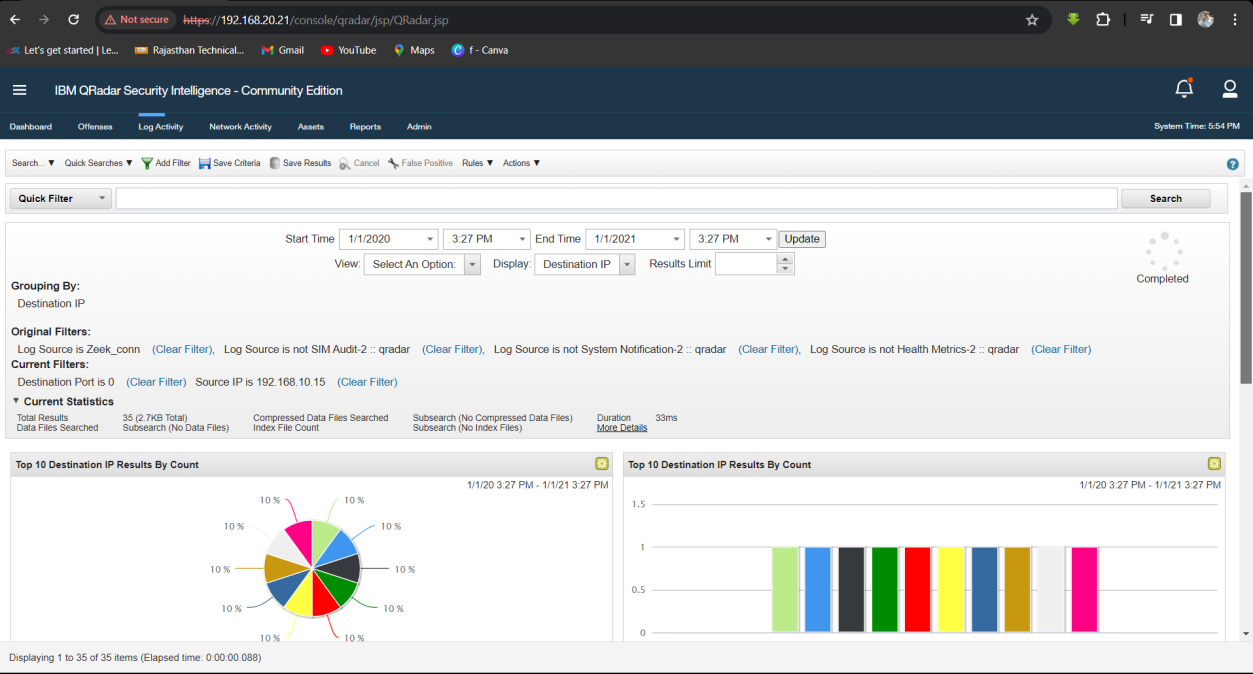
Task: Click the Save Results icon
Action: tap(275, 163)
